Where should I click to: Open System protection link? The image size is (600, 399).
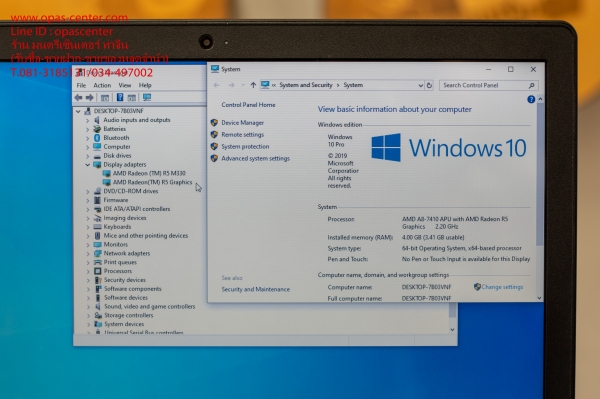[245, 147]
